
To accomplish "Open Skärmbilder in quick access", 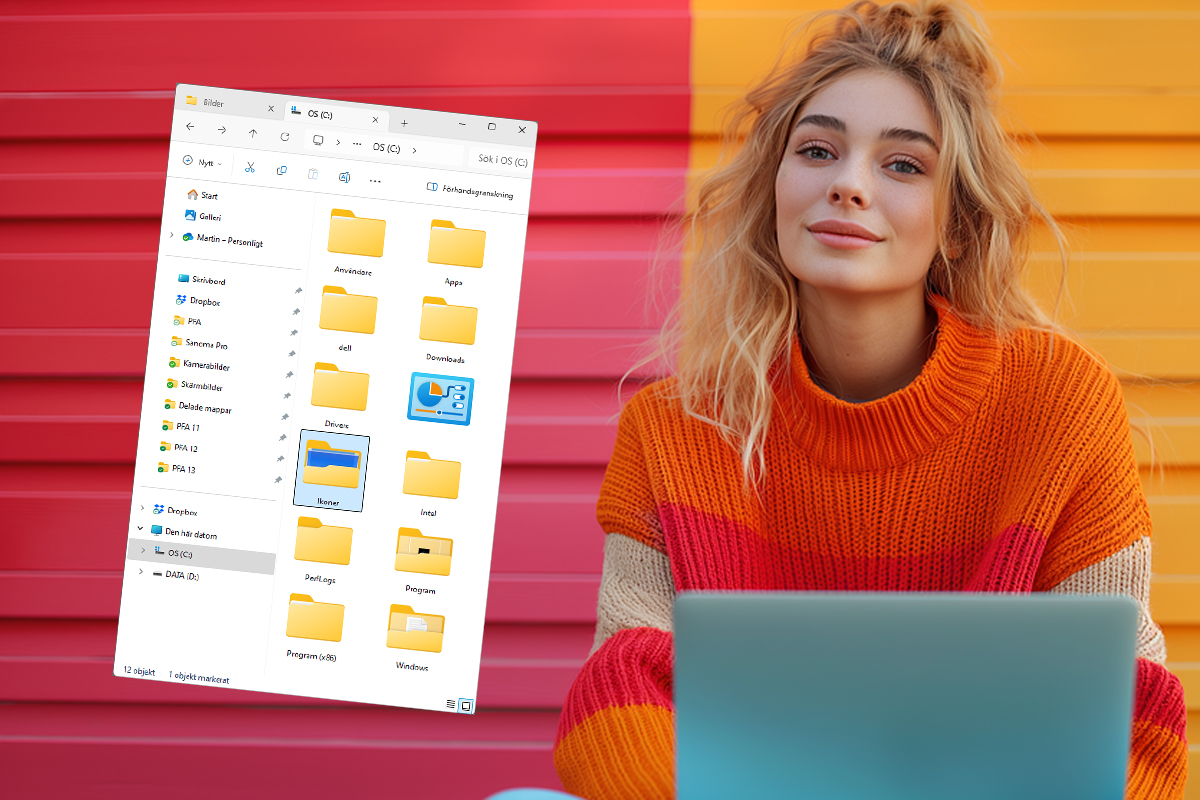I will point(194,384).
